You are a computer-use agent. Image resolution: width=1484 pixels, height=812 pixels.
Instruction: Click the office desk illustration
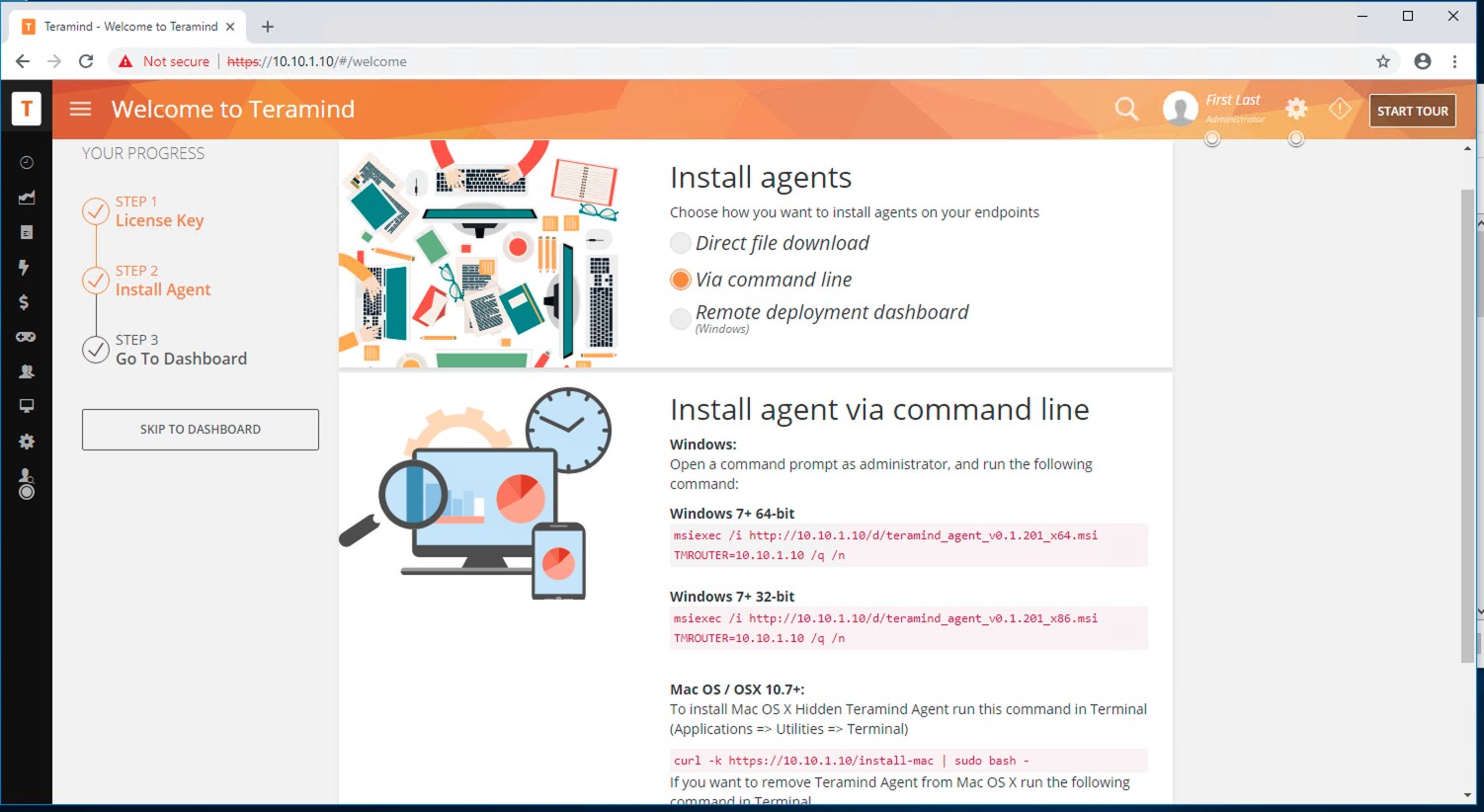click(479, 254)
